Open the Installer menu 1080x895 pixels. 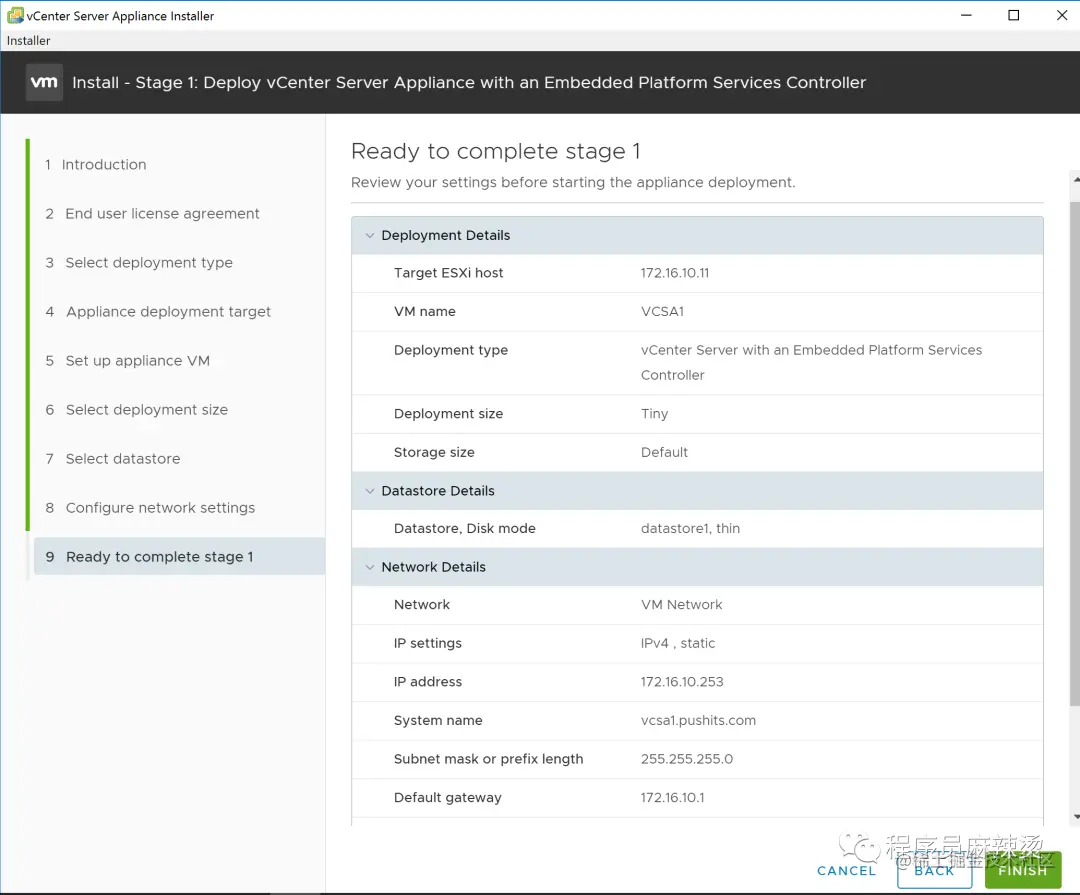(28, 41)
